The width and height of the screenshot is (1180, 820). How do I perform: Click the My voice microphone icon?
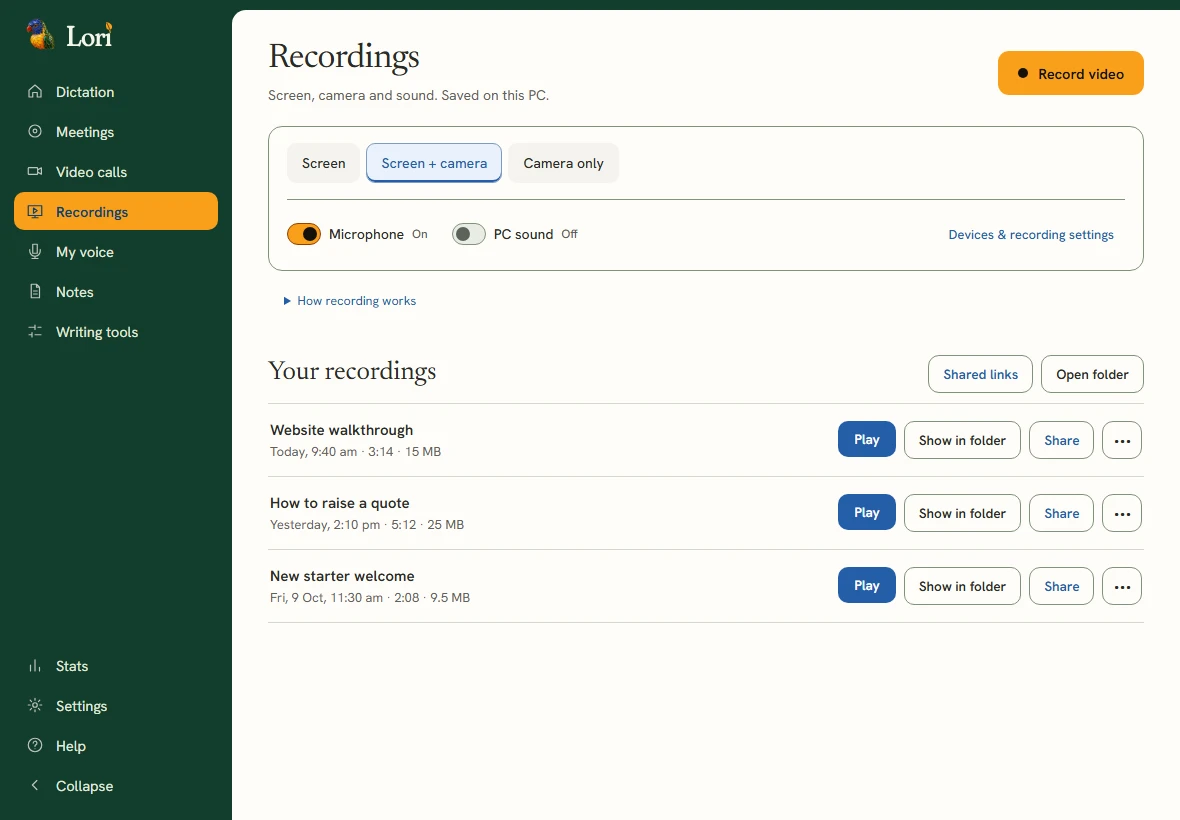[35, 251]
